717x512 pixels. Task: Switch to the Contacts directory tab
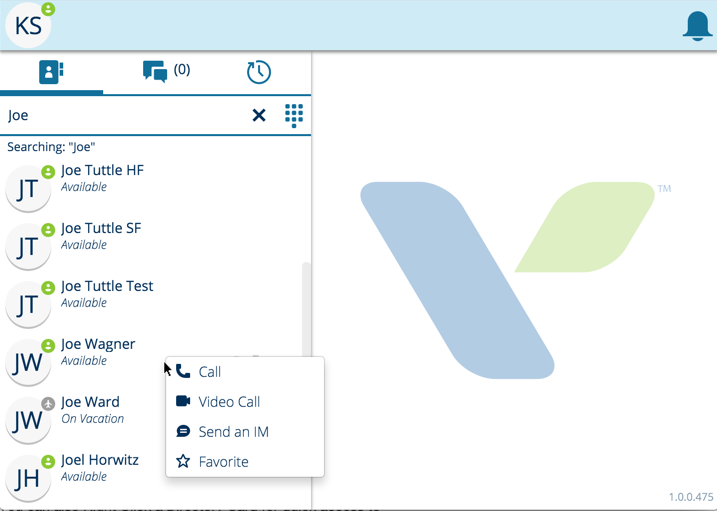[51, 72]
